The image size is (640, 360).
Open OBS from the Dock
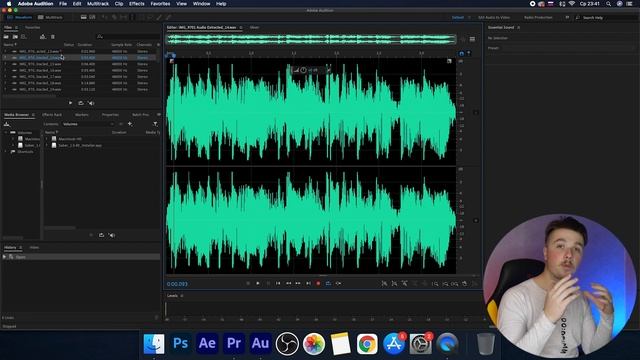287,344
